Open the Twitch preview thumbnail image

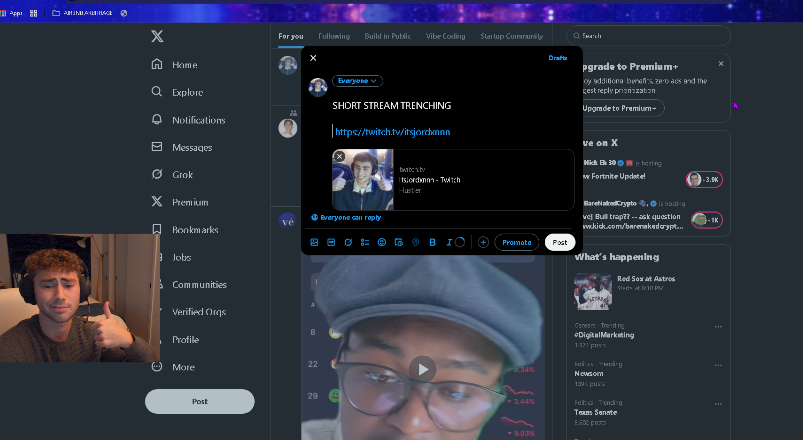tap(363, 179)
